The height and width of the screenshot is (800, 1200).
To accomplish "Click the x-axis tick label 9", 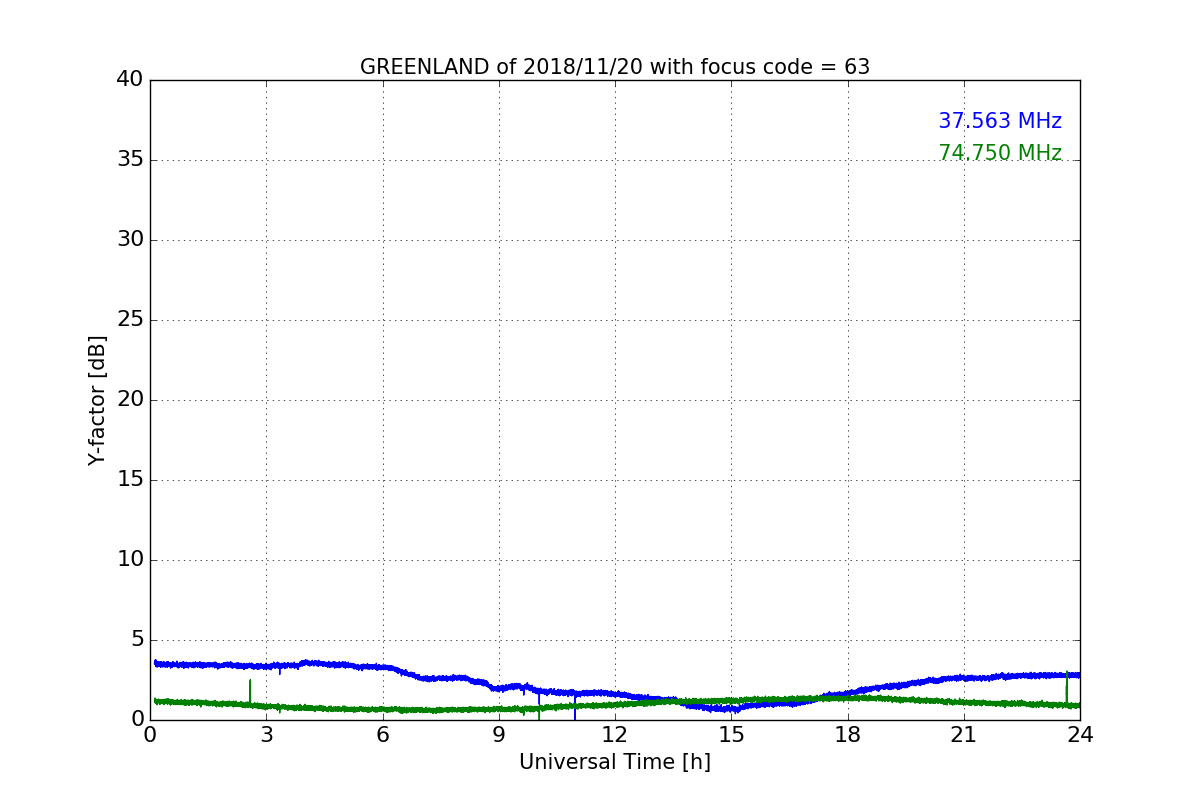I will (499, 735).
